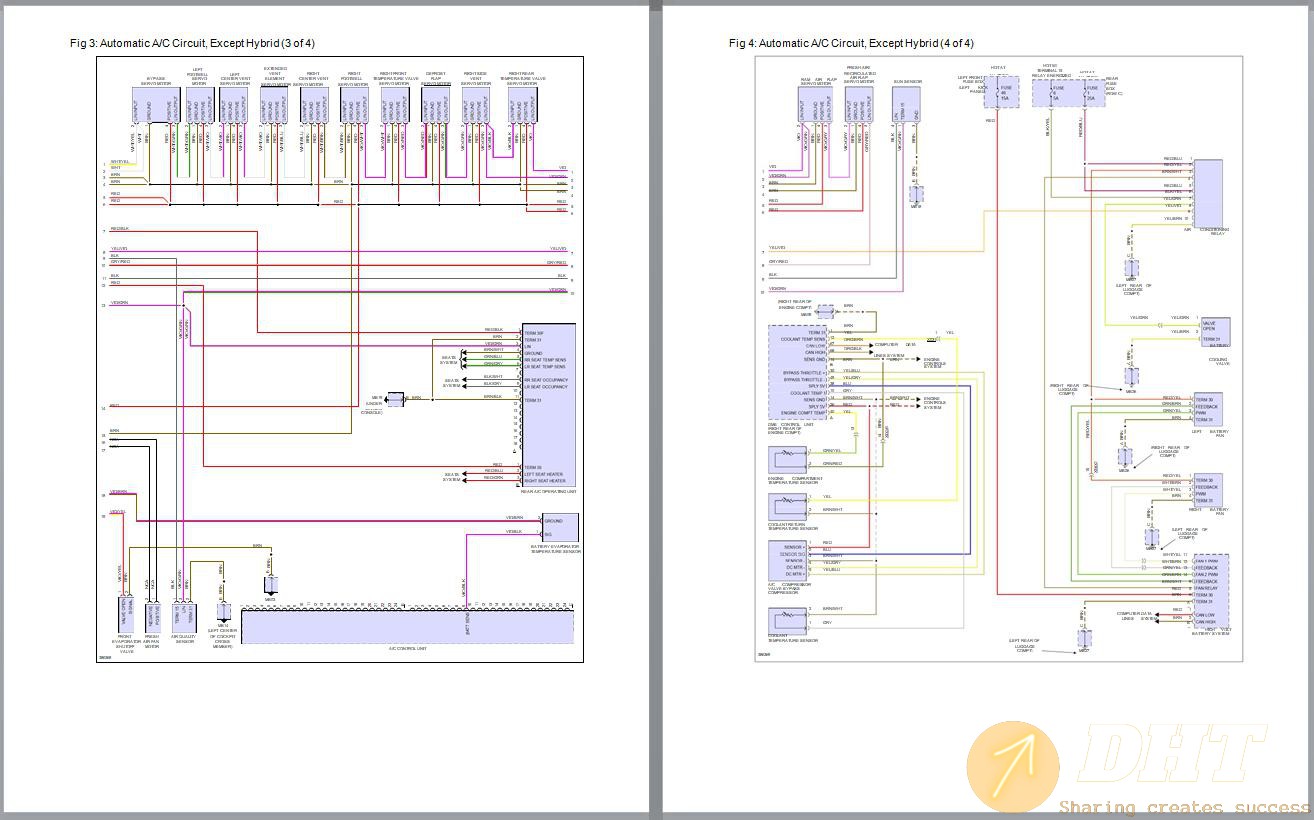1314x820 pixels.
Task: Click the HIGH VOLT BATTERY SYSTEM block
Action: pos(1211,589)
